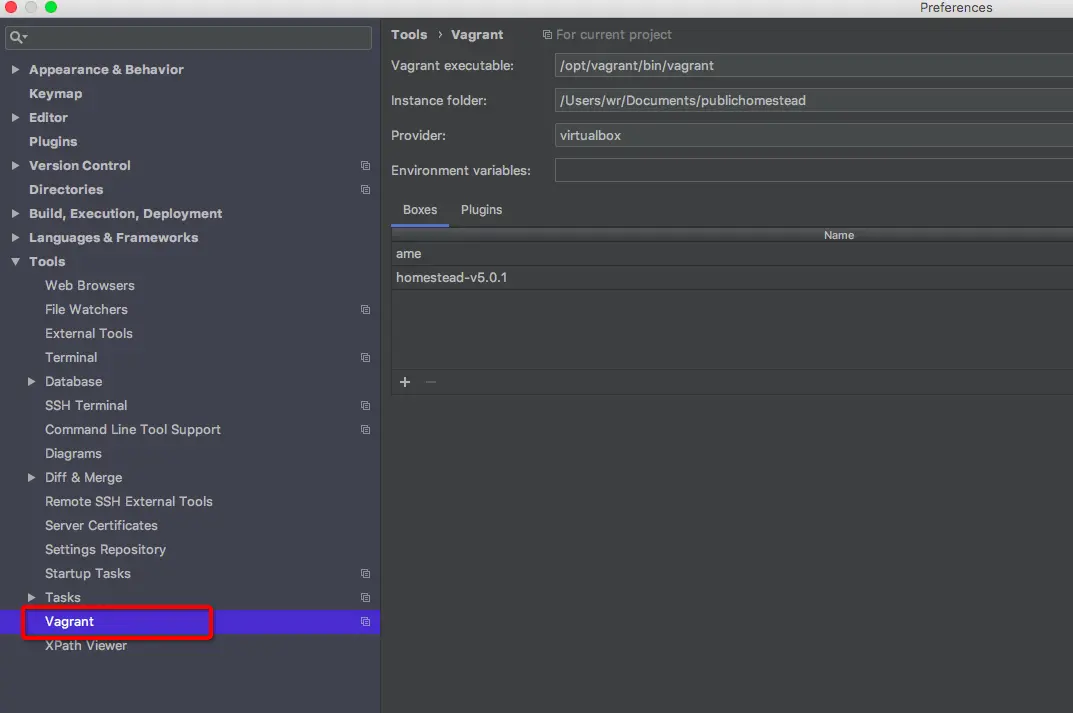Click project-level icon next to File Watchers

(x=365, y=309)
